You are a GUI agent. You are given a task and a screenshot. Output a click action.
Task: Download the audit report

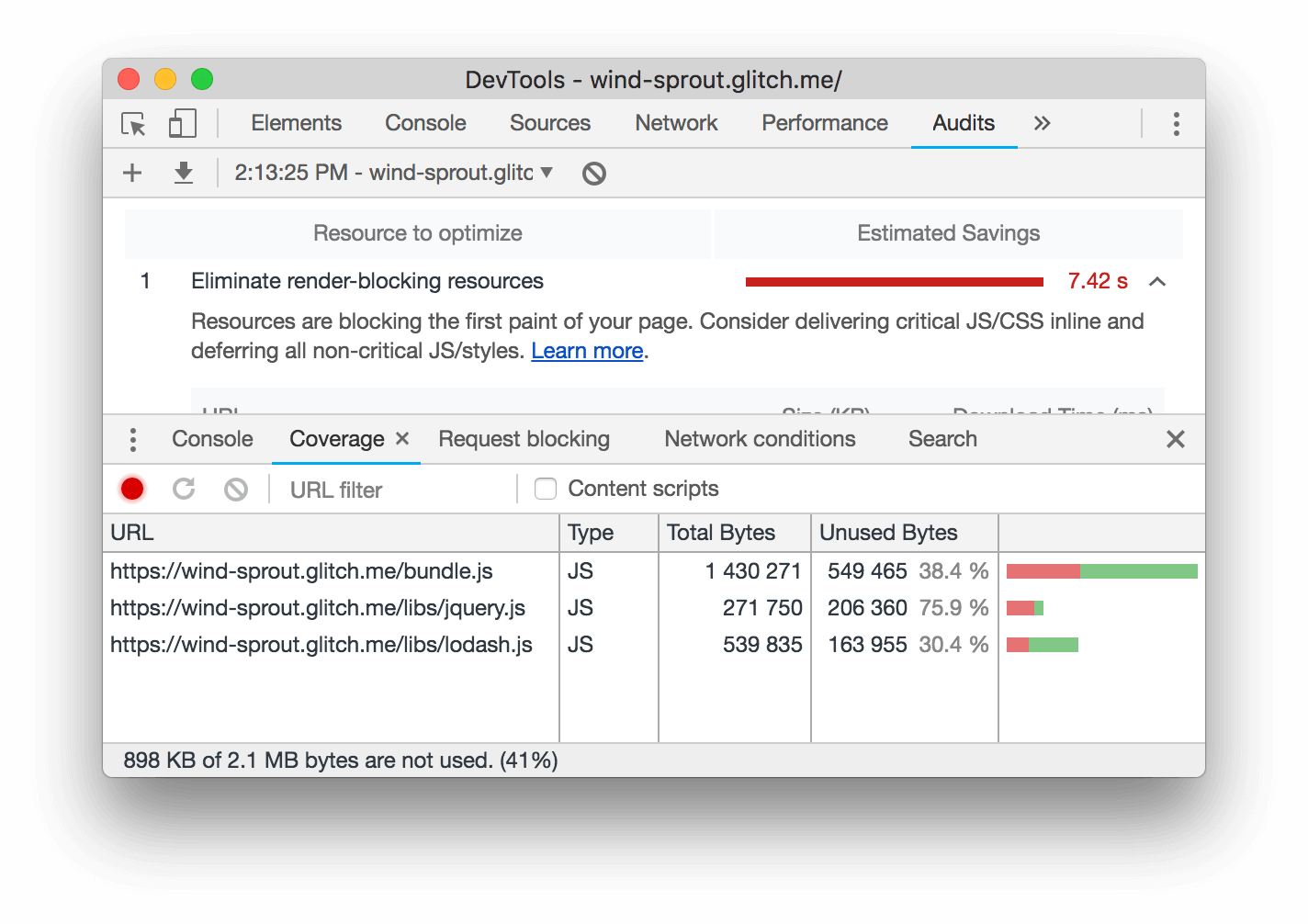(184, 173)
